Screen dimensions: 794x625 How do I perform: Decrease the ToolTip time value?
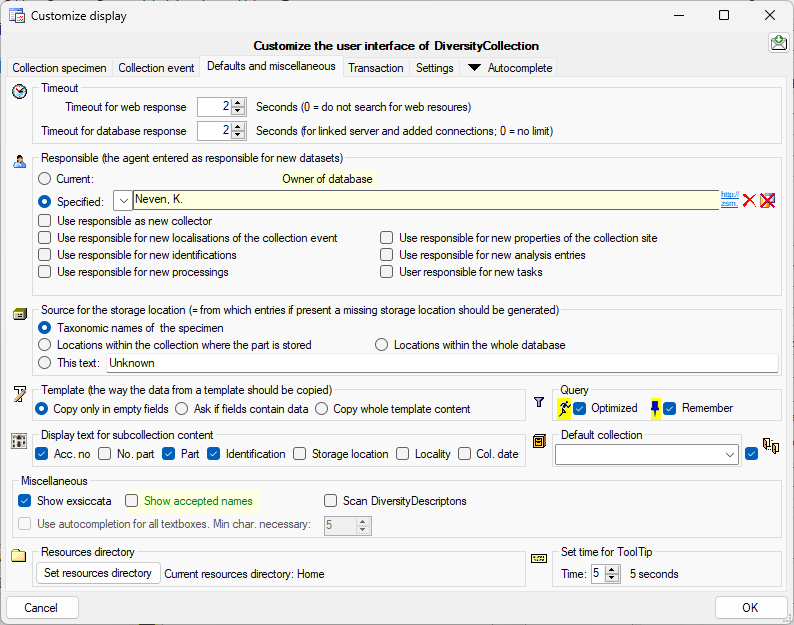coord(612,578)
